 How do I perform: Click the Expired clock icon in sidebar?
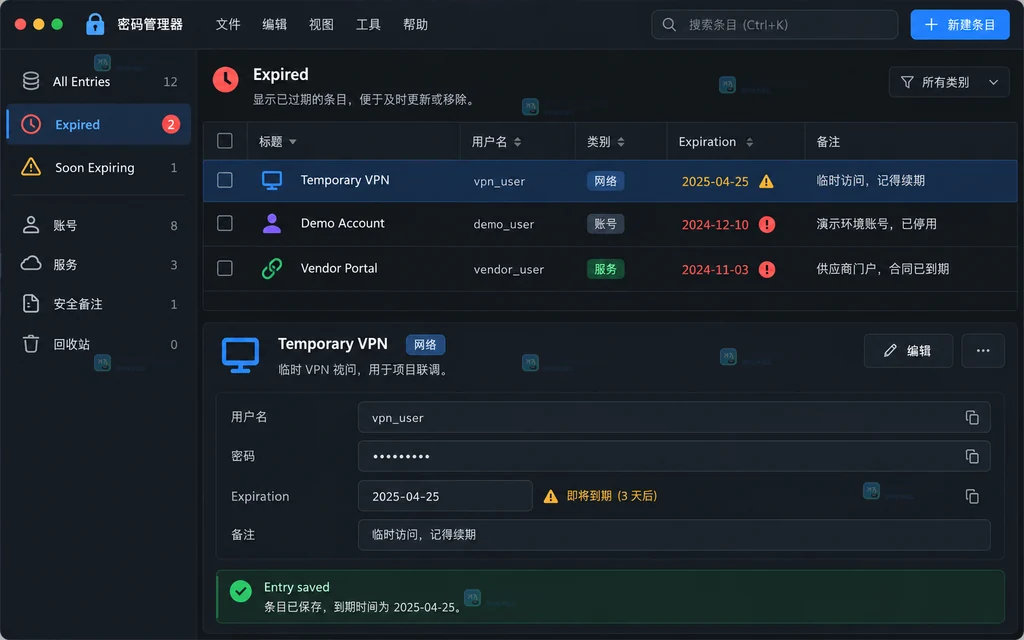(31, 124)
